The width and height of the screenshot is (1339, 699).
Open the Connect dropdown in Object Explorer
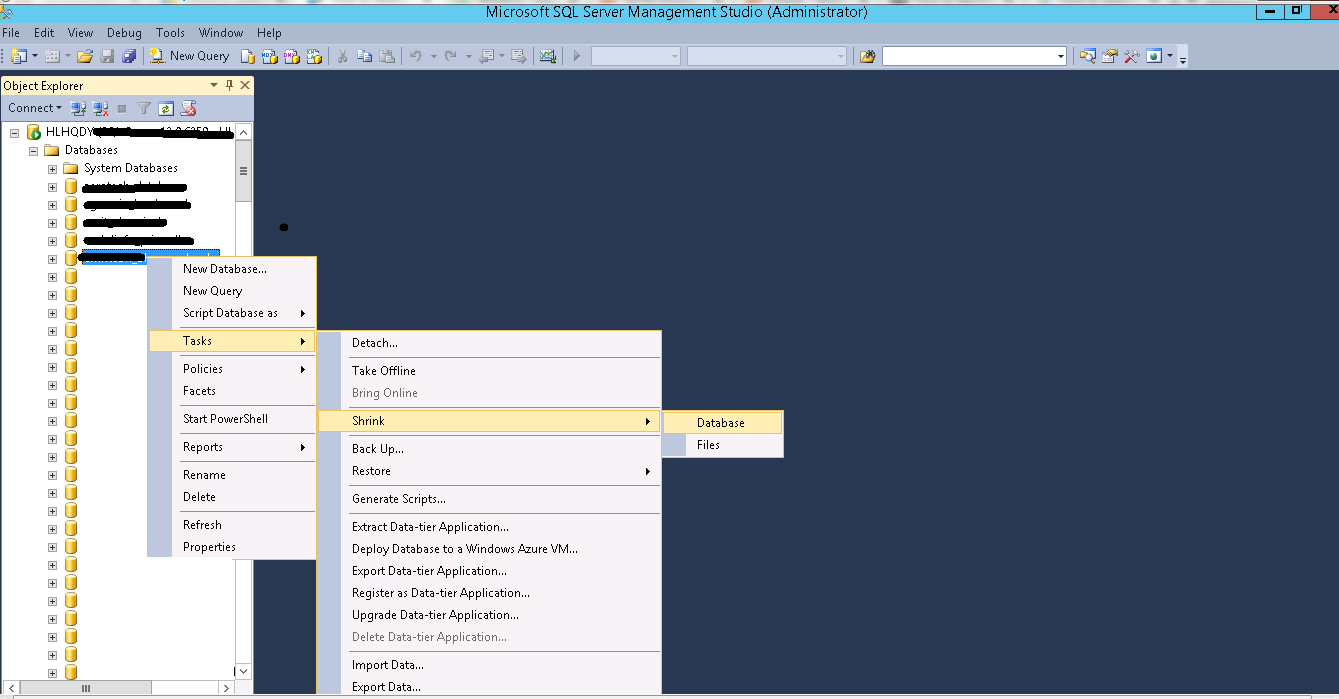point(35,108)
